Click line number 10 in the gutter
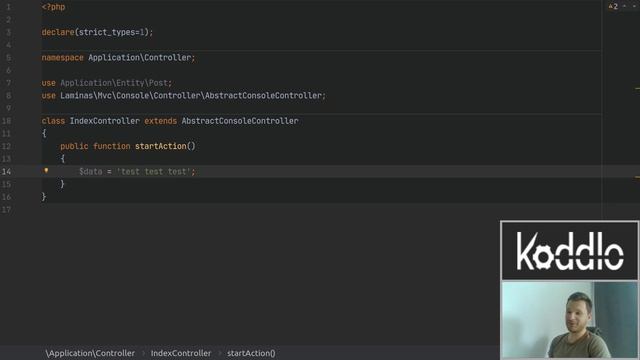This screenshot has height=360, width=640. 7,121
